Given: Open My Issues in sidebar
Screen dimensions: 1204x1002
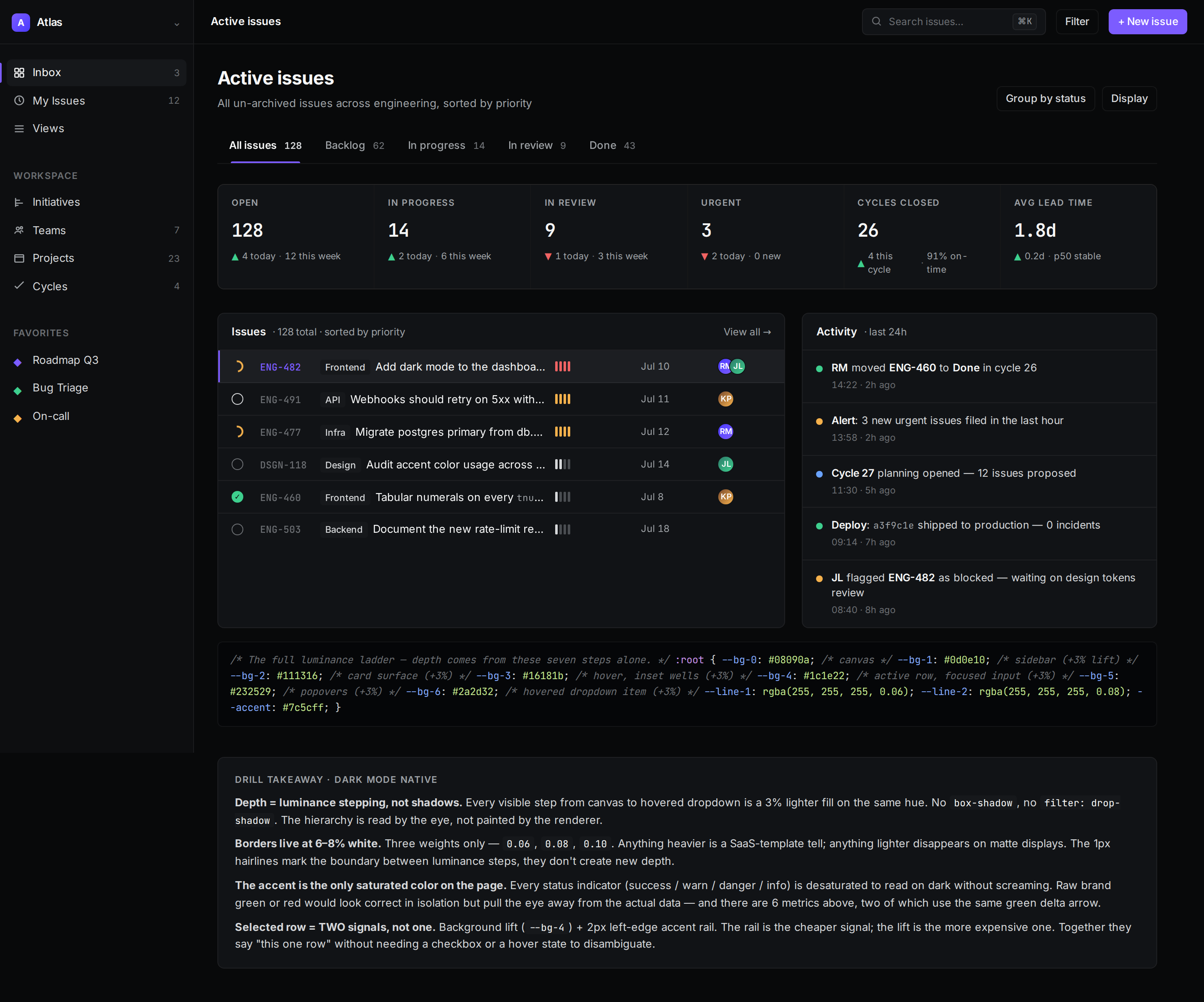Looking at the screenshot, I should 96,101.
